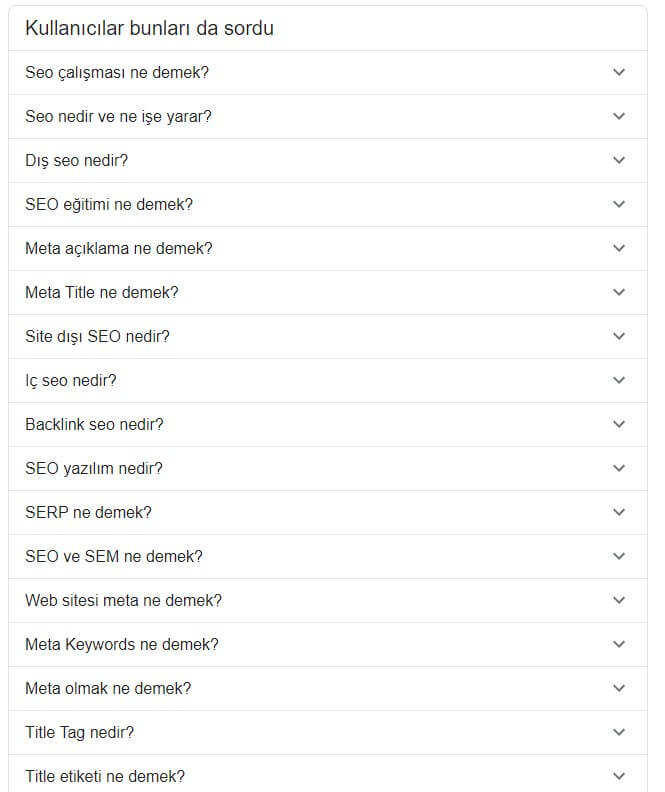Click chevron next to "Seo nedir ve ne işe yarar?"
Viewport: 665px width, 792px height.
619,116
